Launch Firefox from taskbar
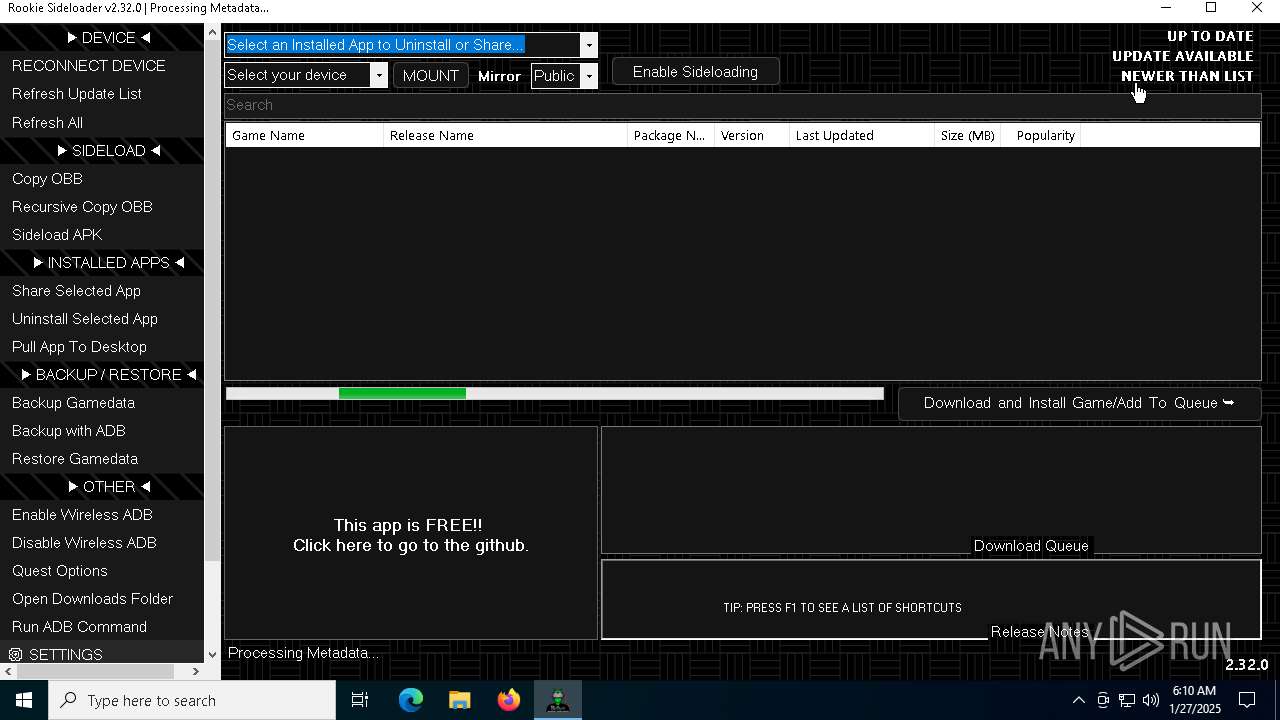Image resolution: width=1280 pixels, height=720 pixels. [509, 700]
